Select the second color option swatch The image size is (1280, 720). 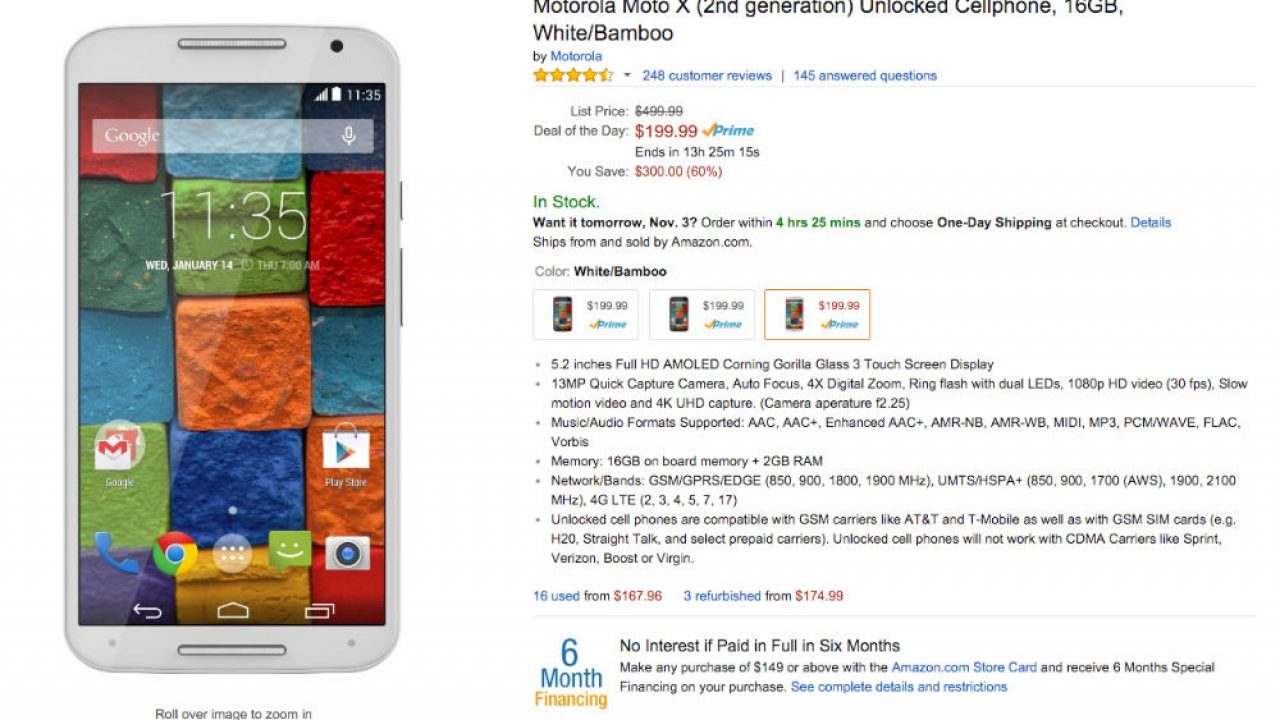pos(701,315)
